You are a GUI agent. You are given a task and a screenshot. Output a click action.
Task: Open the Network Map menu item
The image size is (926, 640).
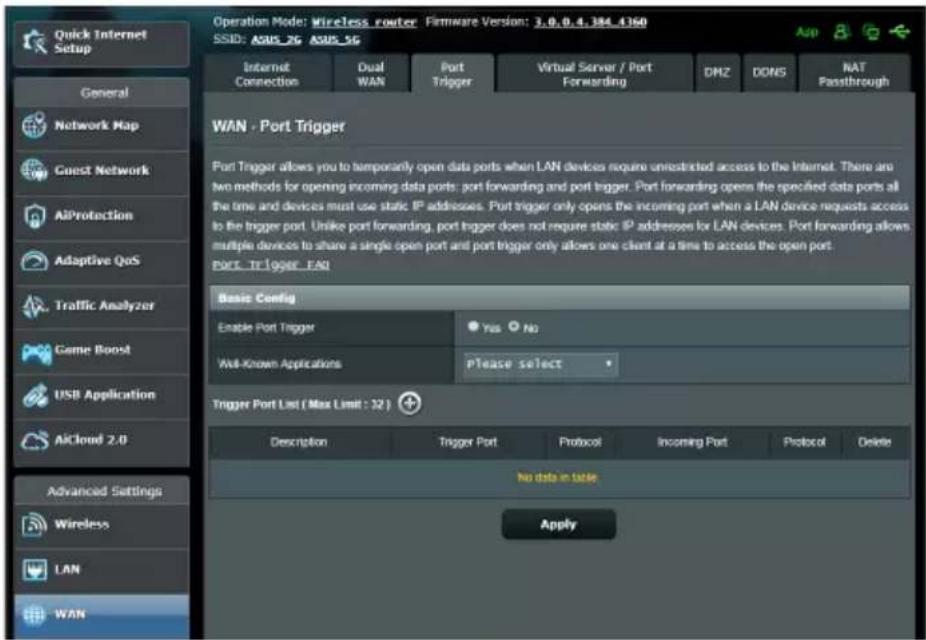(102, 126)
